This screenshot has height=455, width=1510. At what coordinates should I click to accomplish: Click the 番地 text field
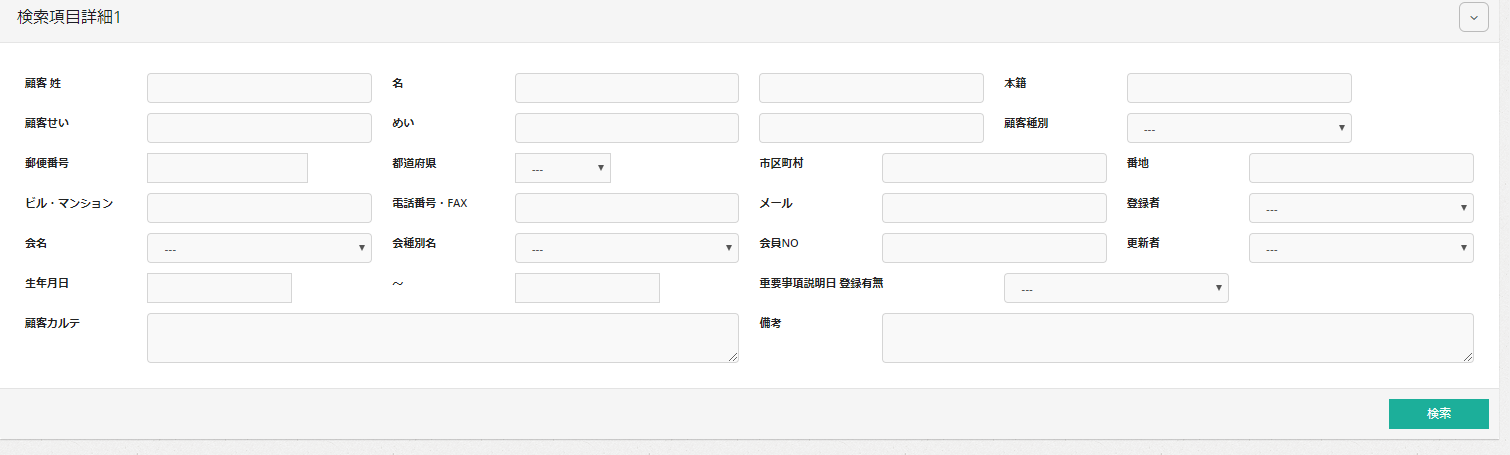pos(1360,168)
